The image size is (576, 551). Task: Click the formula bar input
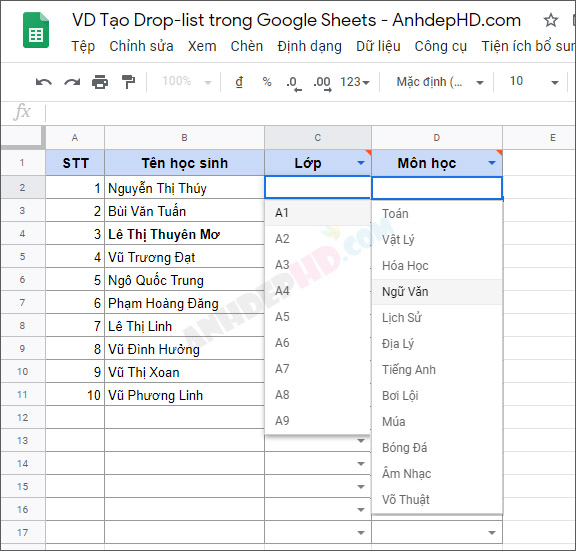(x=309, y=112)
